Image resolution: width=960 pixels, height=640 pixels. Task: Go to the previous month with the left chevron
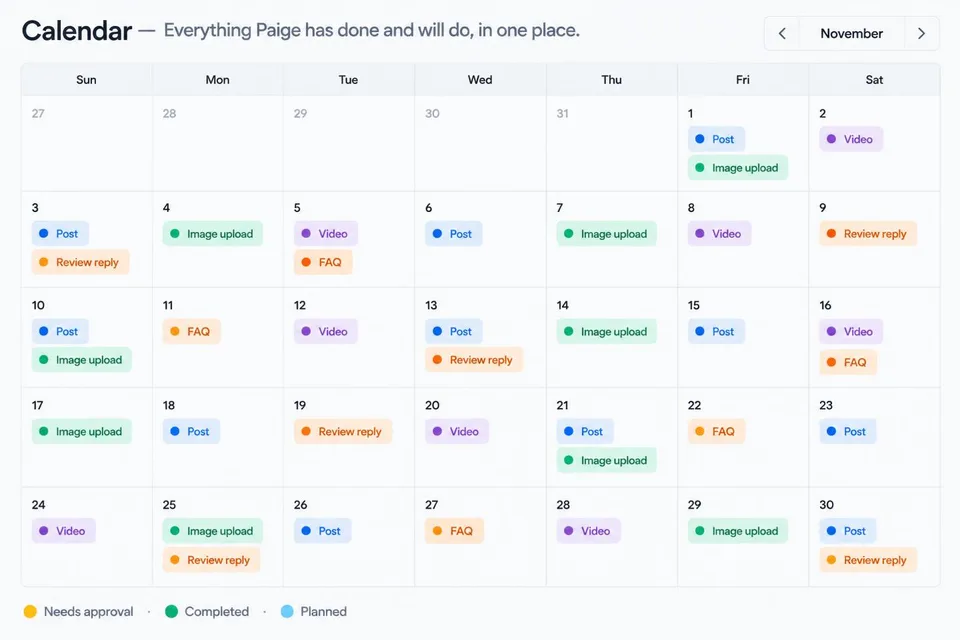tap(782, 34)
